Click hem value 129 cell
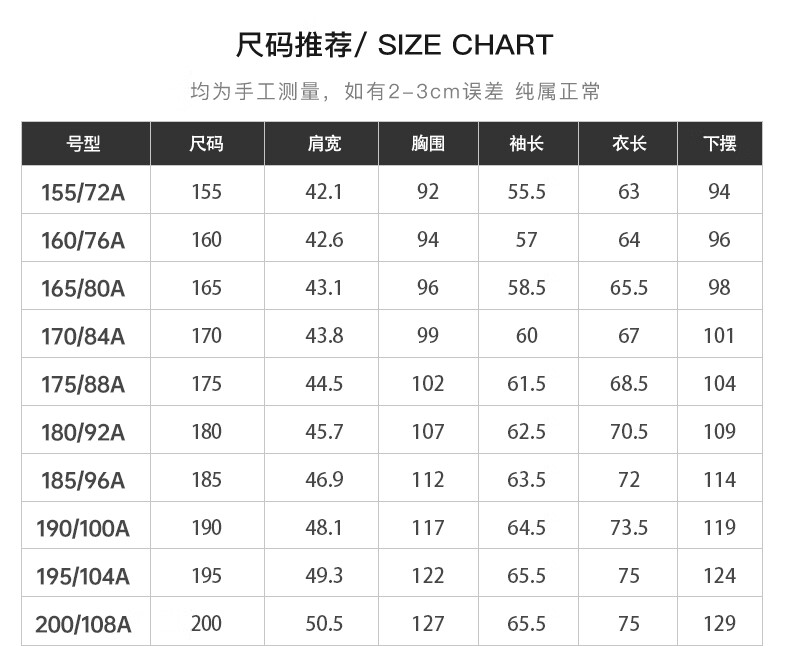Screen dimensions: 790x646 click(720, 624)
